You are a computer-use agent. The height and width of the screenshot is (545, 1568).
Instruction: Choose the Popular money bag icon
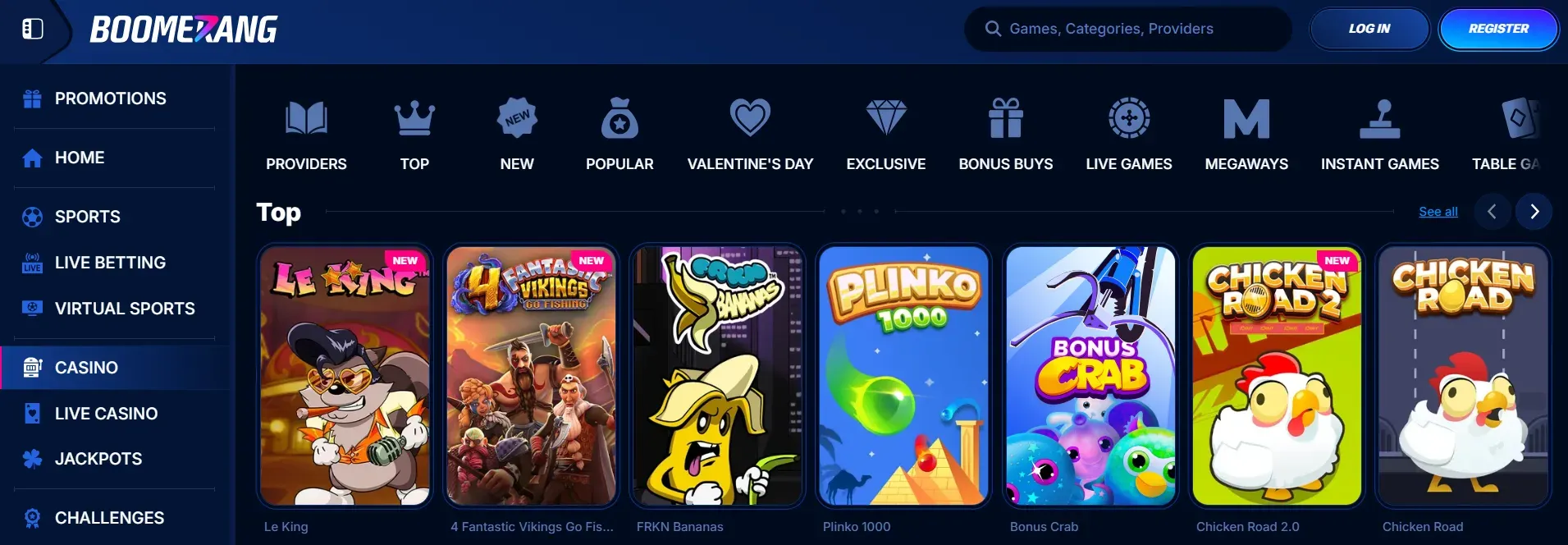619,118
